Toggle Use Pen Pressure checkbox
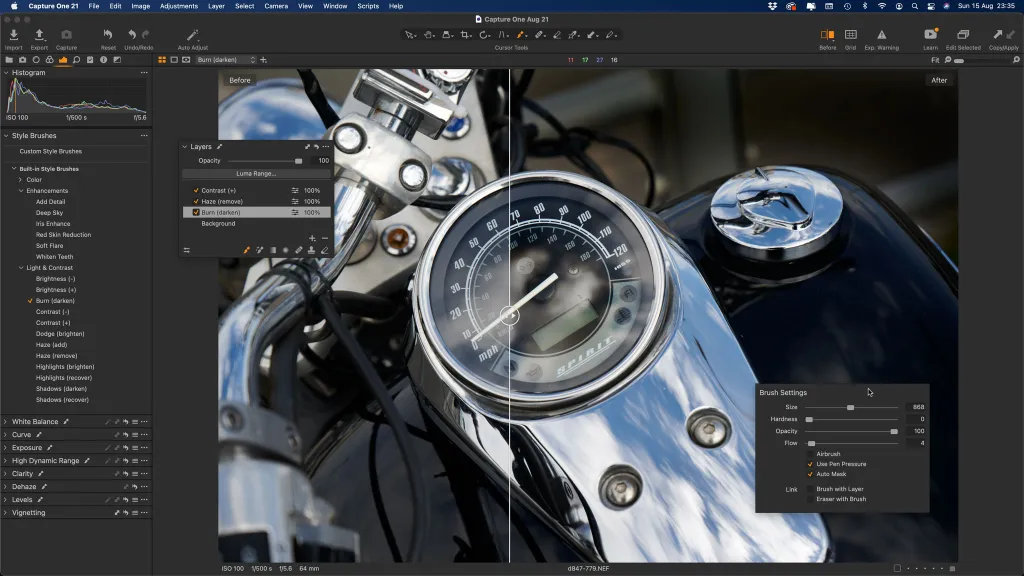The height and width of the screenshot is (576, 1024). click(x=810, y=464)
